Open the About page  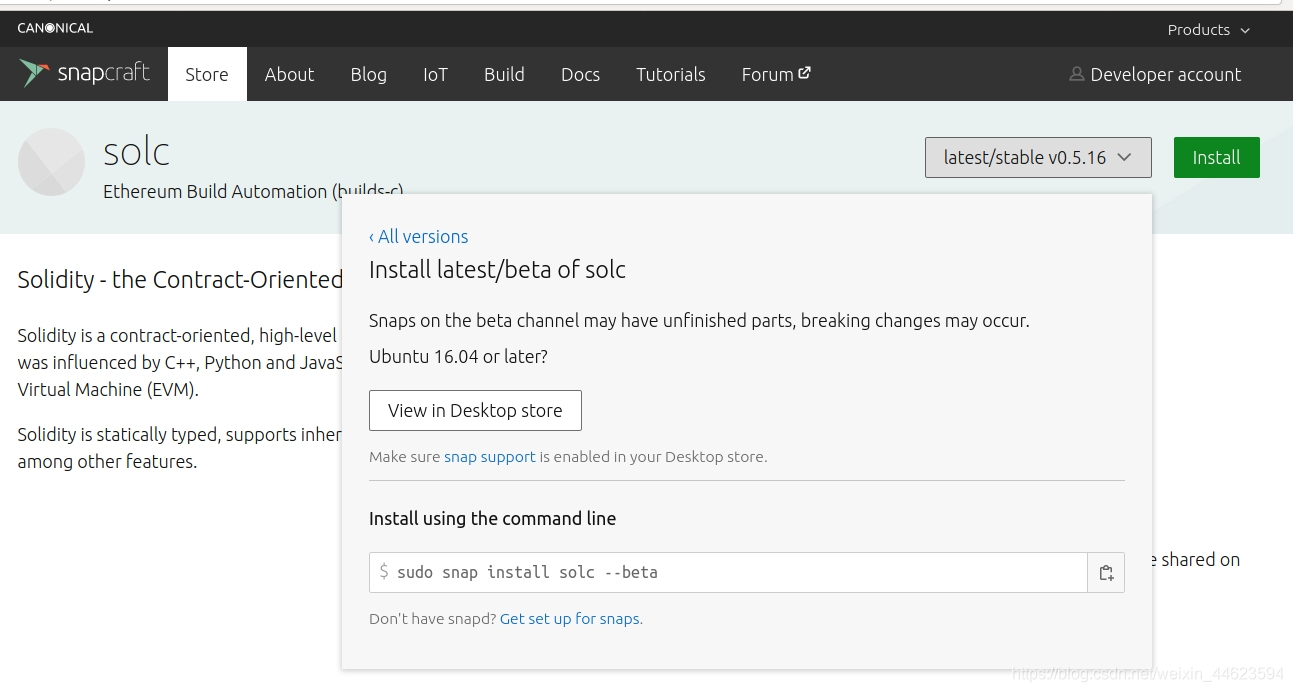pyautogui.click(x=289, y=74)
